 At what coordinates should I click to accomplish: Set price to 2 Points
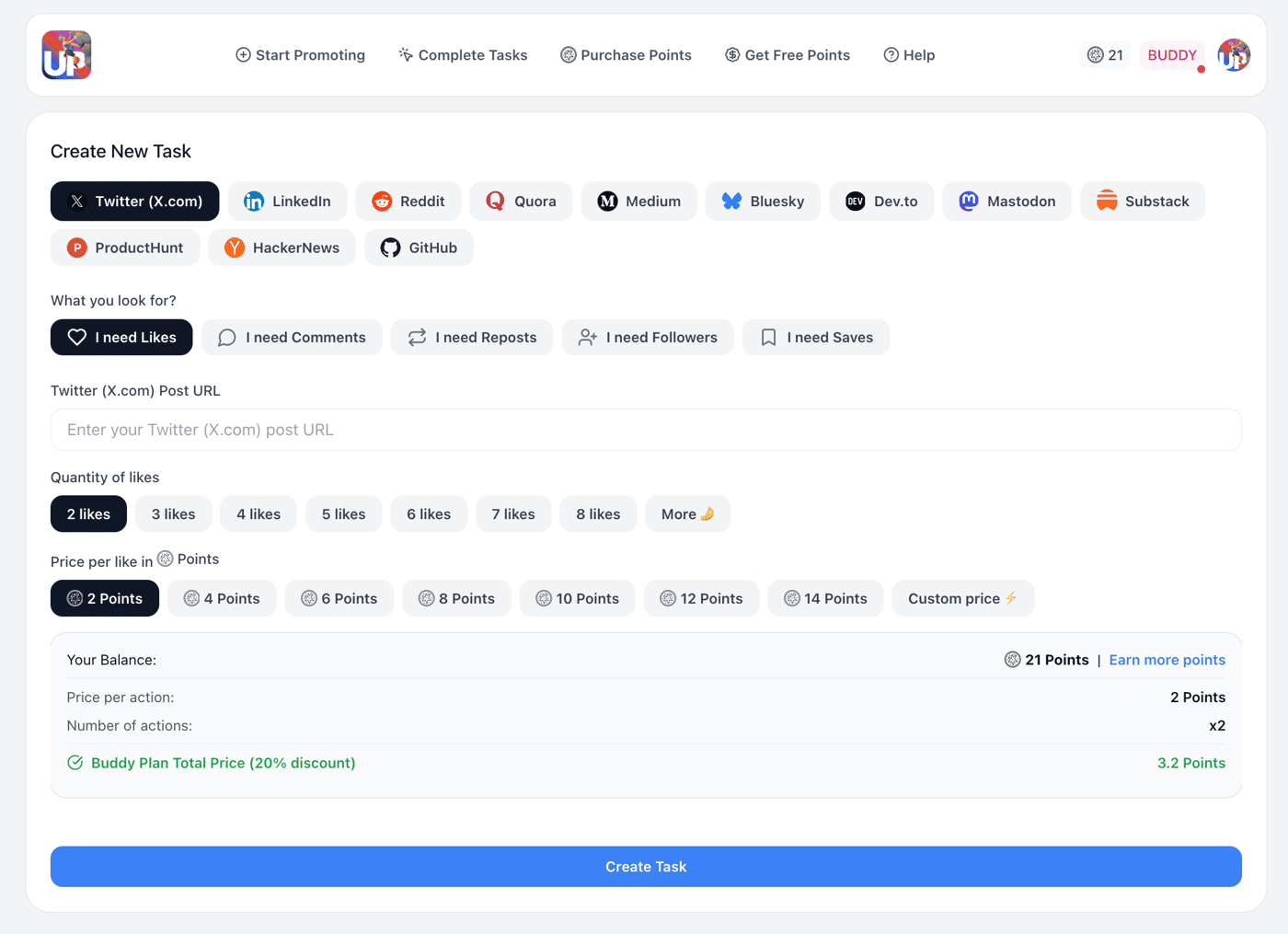(x=105, y=599)
